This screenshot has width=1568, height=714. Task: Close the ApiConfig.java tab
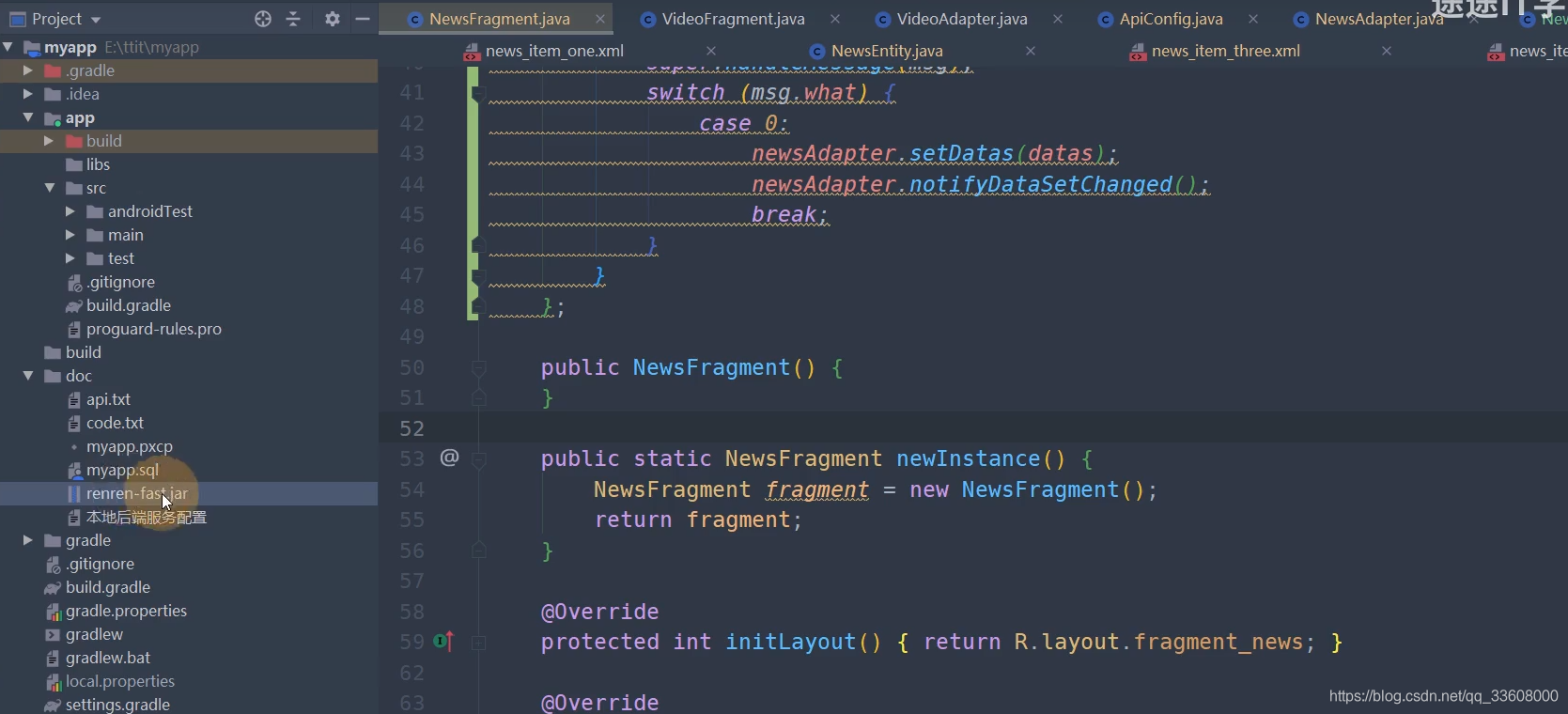[1253, 19]
